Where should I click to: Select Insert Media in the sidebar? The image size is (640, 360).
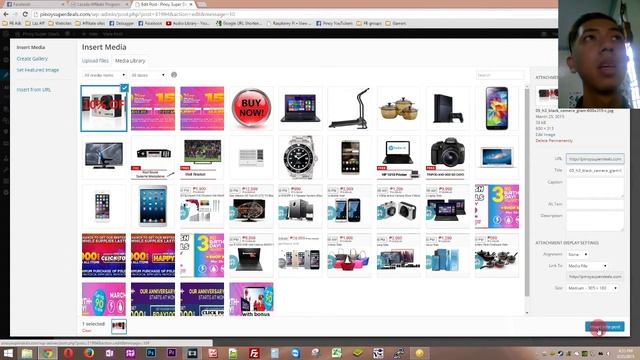(31, 47)
